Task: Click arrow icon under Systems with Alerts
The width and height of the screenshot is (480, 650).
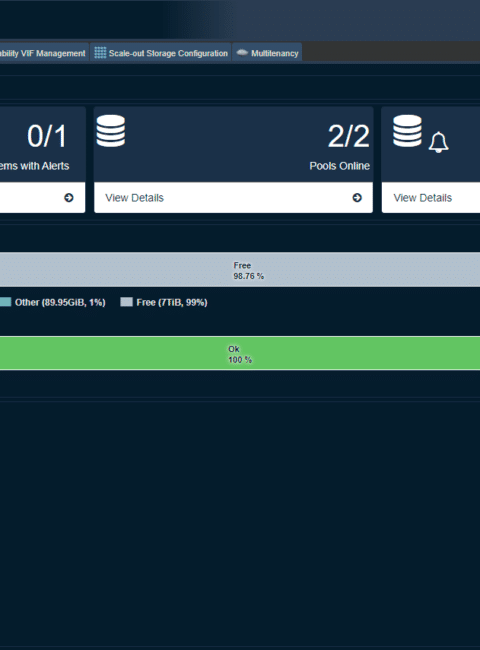Action: coord(69,198)
